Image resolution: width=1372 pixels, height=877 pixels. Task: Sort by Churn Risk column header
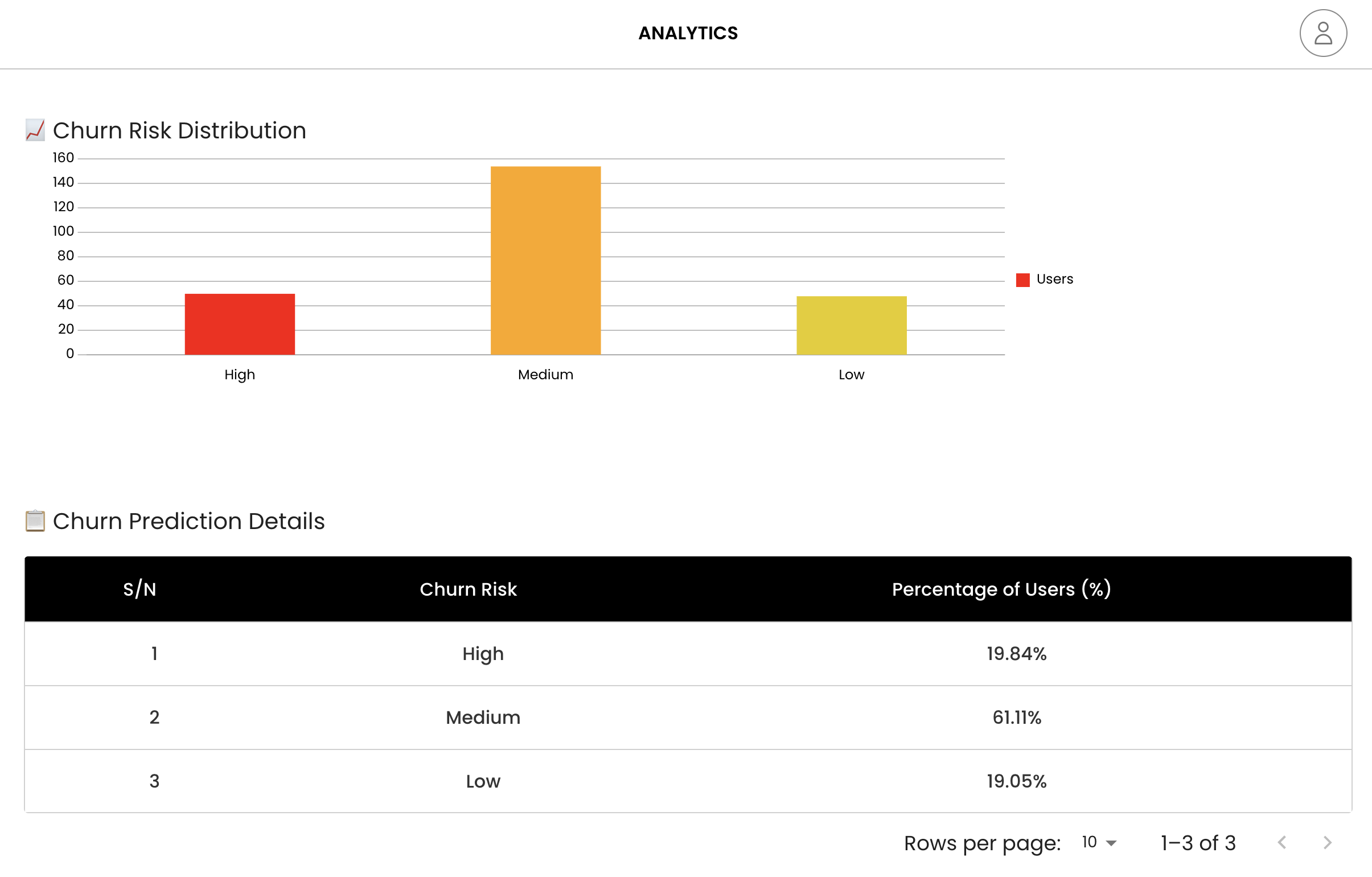(x=468, y=589)
